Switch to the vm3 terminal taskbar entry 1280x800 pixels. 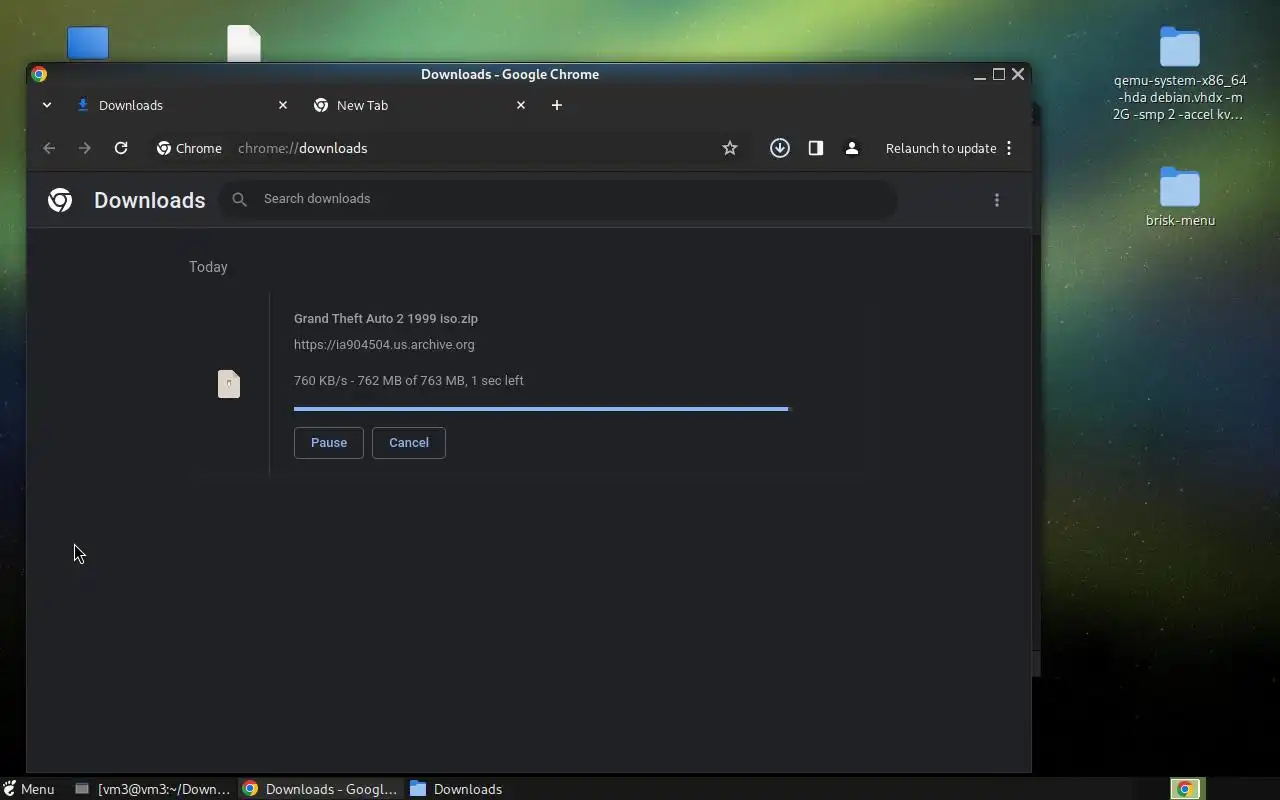point(153,789)
